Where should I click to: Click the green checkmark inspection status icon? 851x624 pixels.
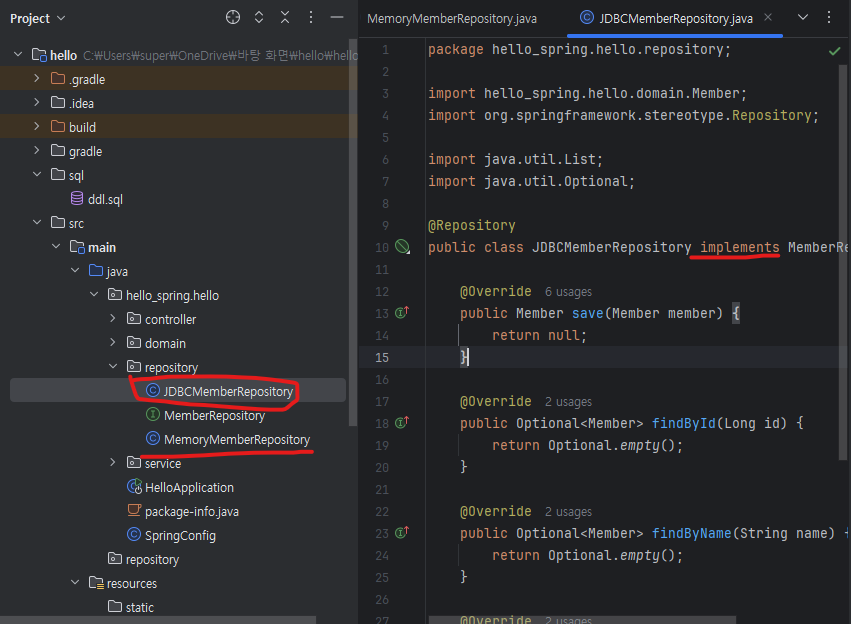(834, 50)
